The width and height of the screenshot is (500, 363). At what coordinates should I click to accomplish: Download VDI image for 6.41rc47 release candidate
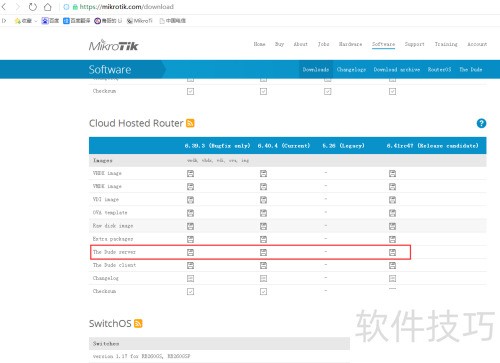click(x=392, y=200)
